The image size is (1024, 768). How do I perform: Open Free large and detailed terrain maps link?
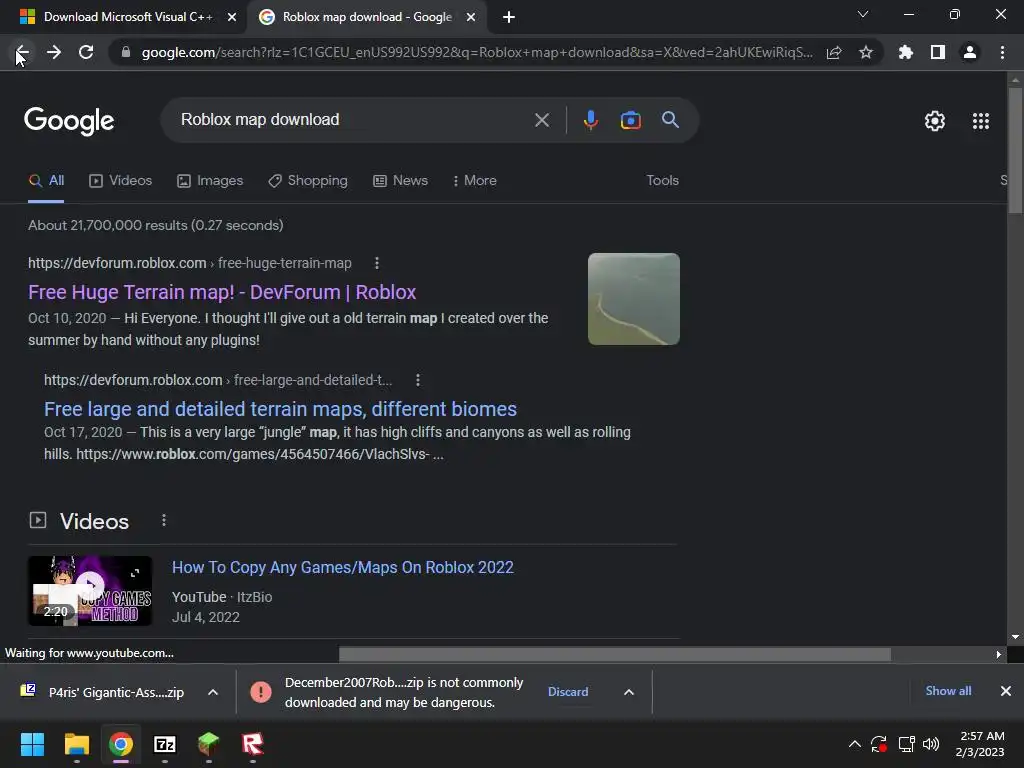[x=280, y=409]
